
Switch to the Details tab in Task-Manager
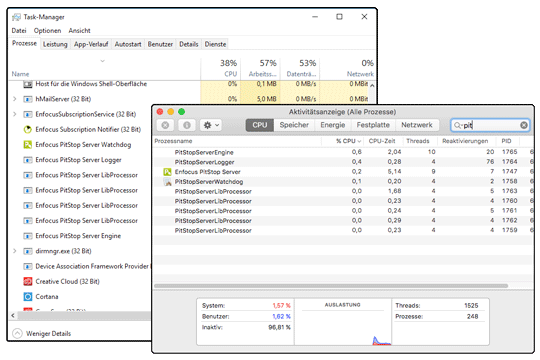coord(189,44)
